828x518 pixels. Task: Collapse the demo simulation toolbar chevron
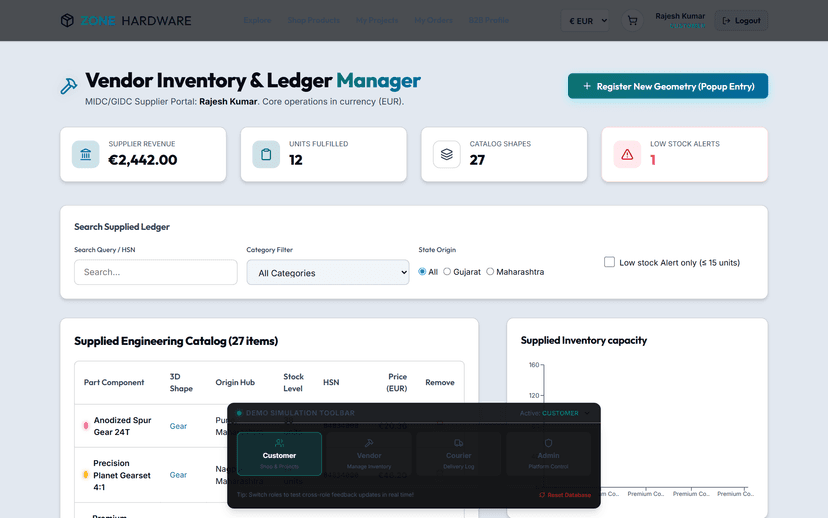587,413
